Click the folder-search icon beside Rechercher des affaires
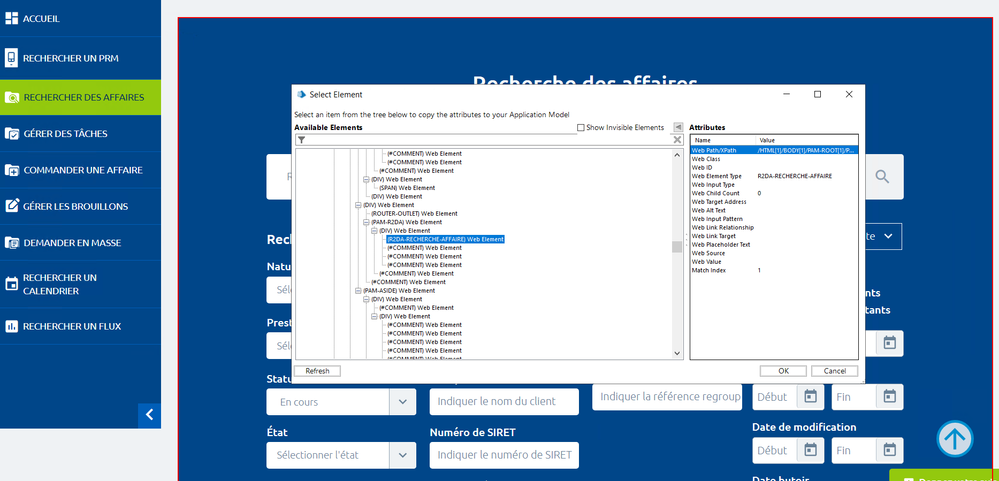The width and height of the screenshot is (999, 481). [x=11, y=97]
